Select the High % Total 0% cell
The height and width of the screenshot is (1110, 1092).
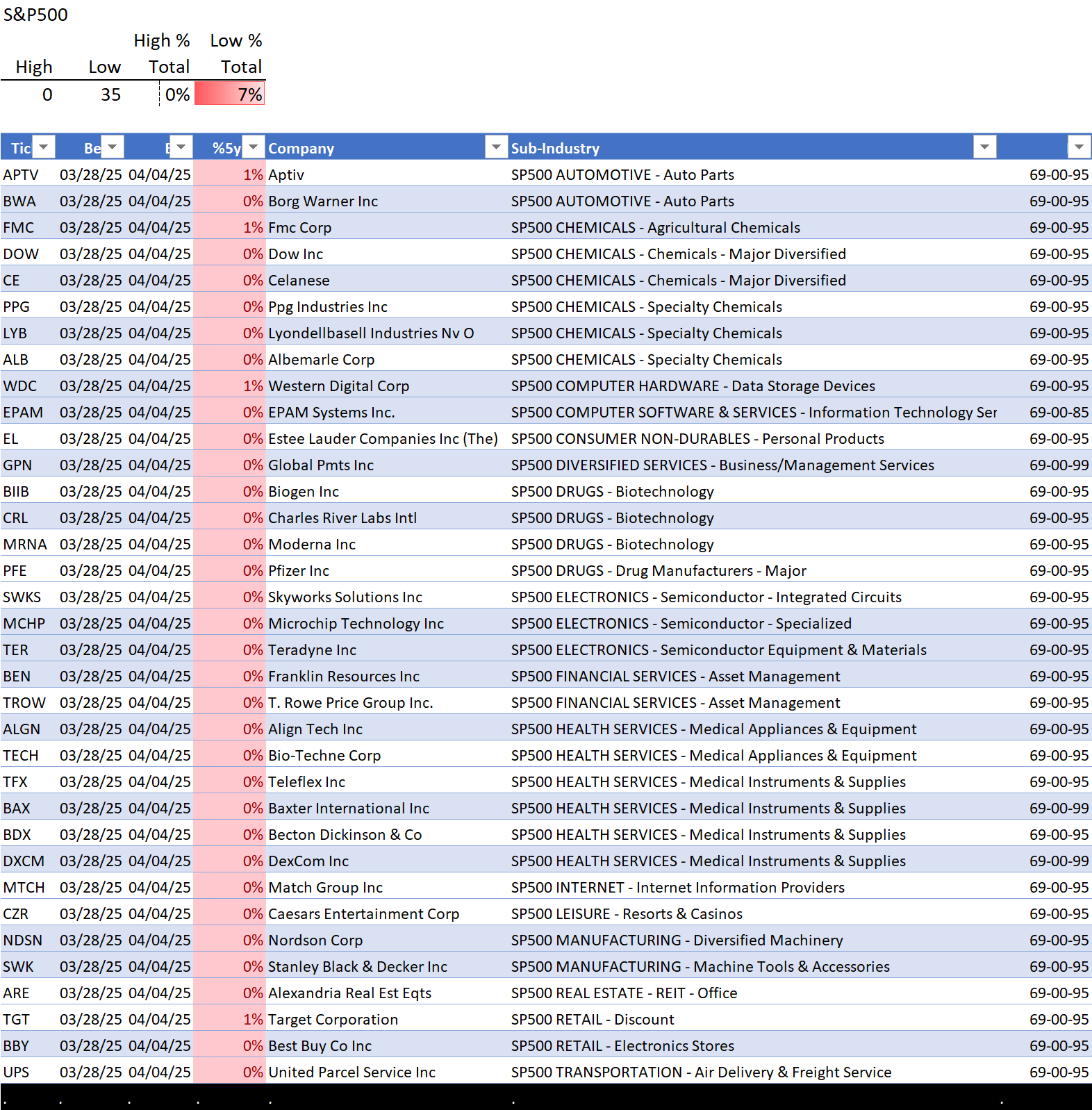click(176, 94)
